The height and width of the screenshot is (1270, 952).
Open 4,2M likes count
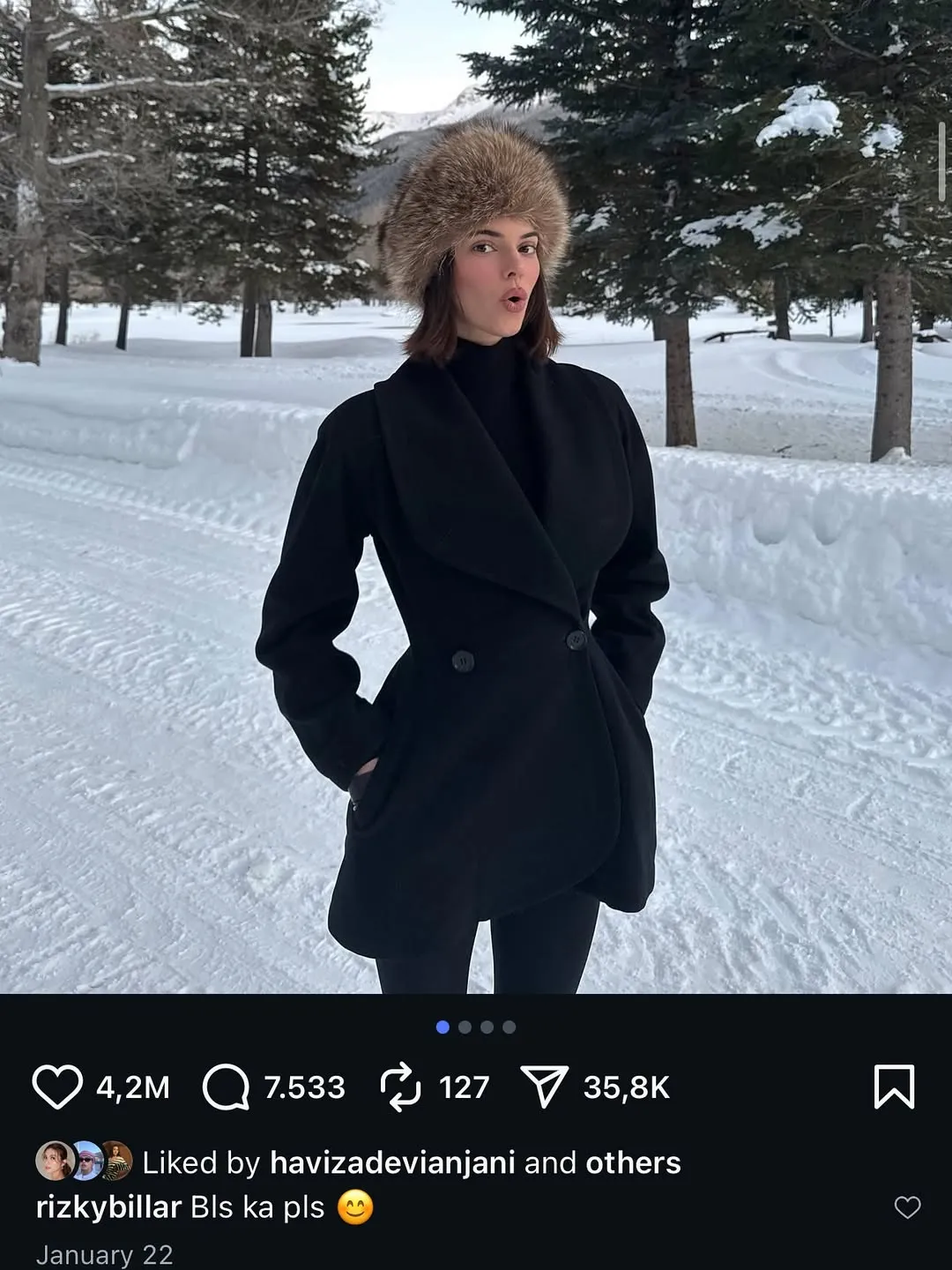click(132, 1087)
